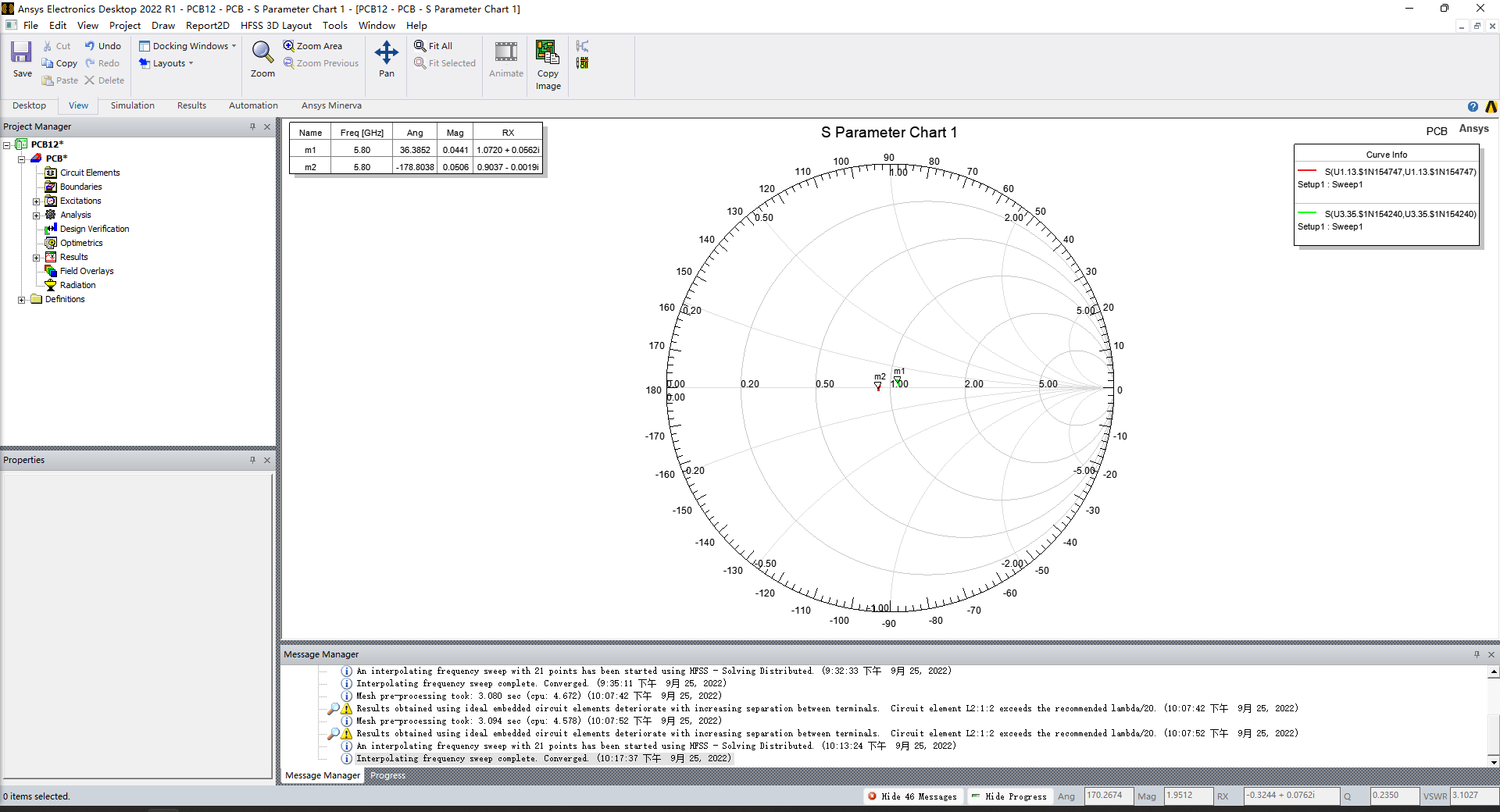
Task: Click Hide 46 Messages button
Action: (x=912, y=796)
